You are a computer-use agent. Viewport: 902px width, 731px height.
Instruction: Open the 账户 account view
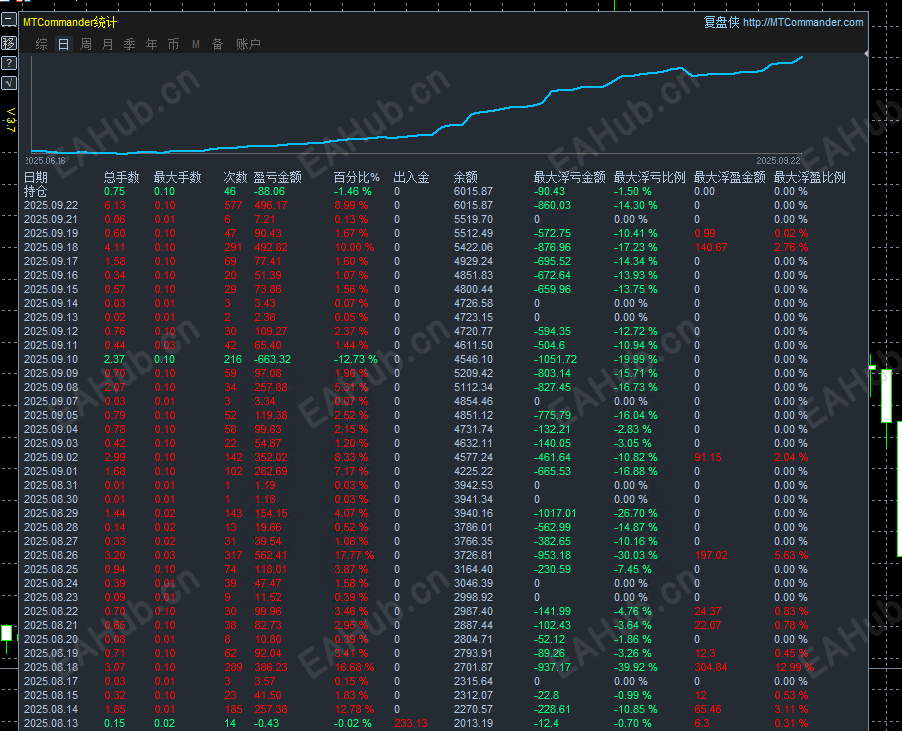[x=247, y=44]
